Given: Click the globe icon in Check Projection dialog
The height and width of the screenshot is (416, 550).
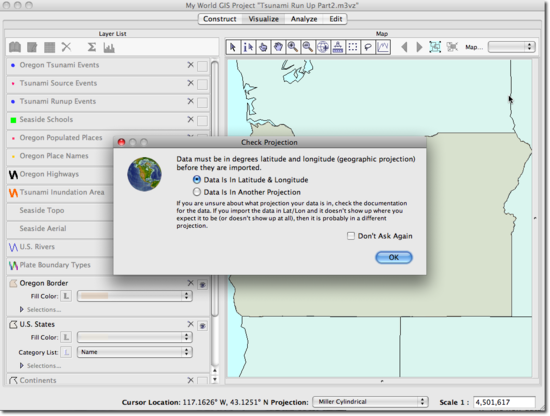Looking at the screenshot, I should click(x=145, y=174).
